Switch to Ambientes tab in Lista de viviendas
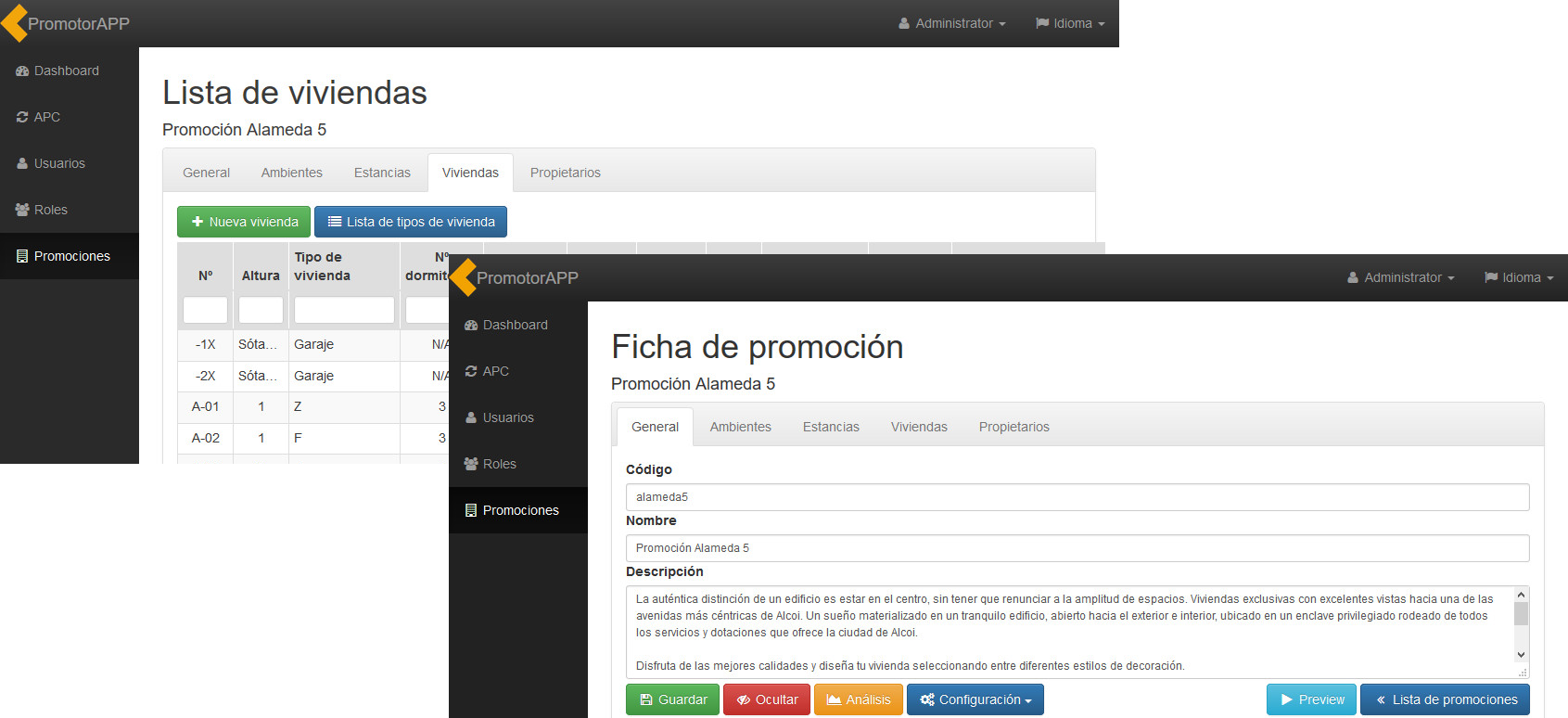 pyautogui.click(x=292, y=173)
